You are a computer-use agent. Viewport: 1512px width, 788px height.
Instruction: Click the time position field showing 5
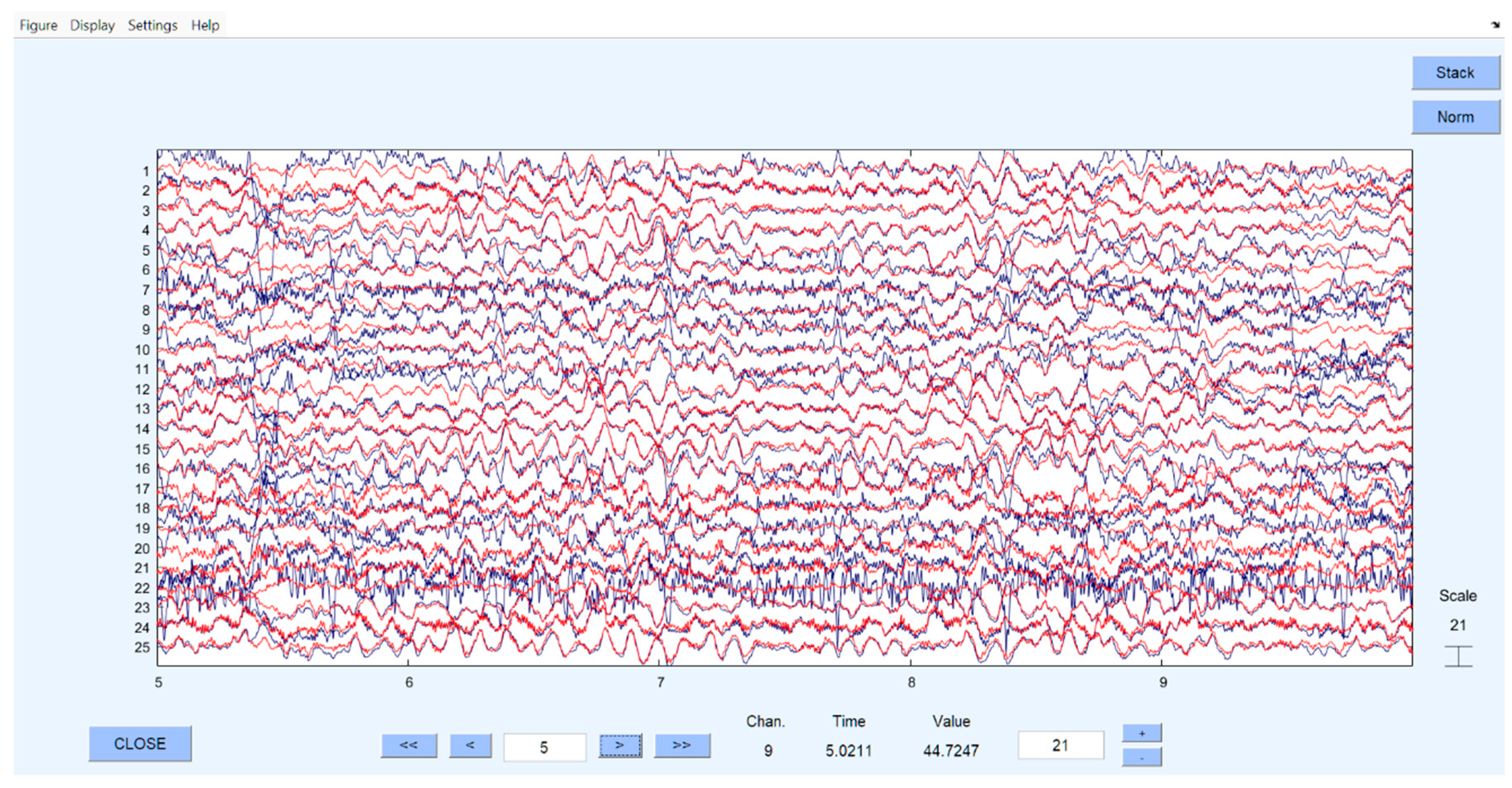(544, 747)
